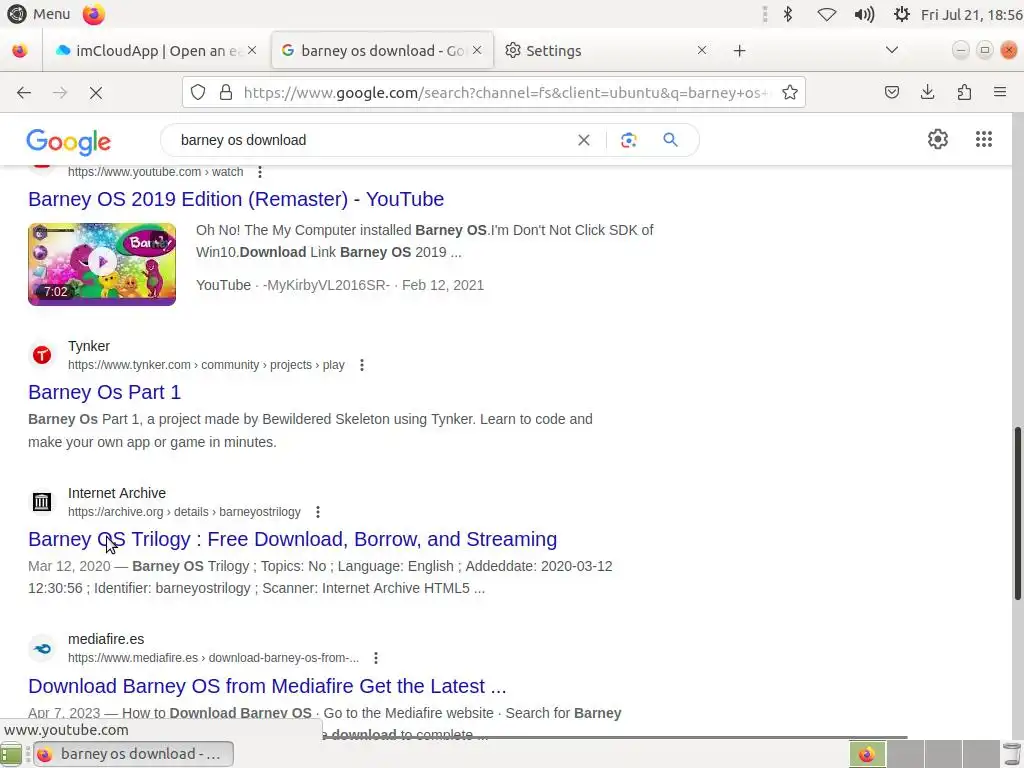Submit search with magnifier icon

[x=670, y=140]
